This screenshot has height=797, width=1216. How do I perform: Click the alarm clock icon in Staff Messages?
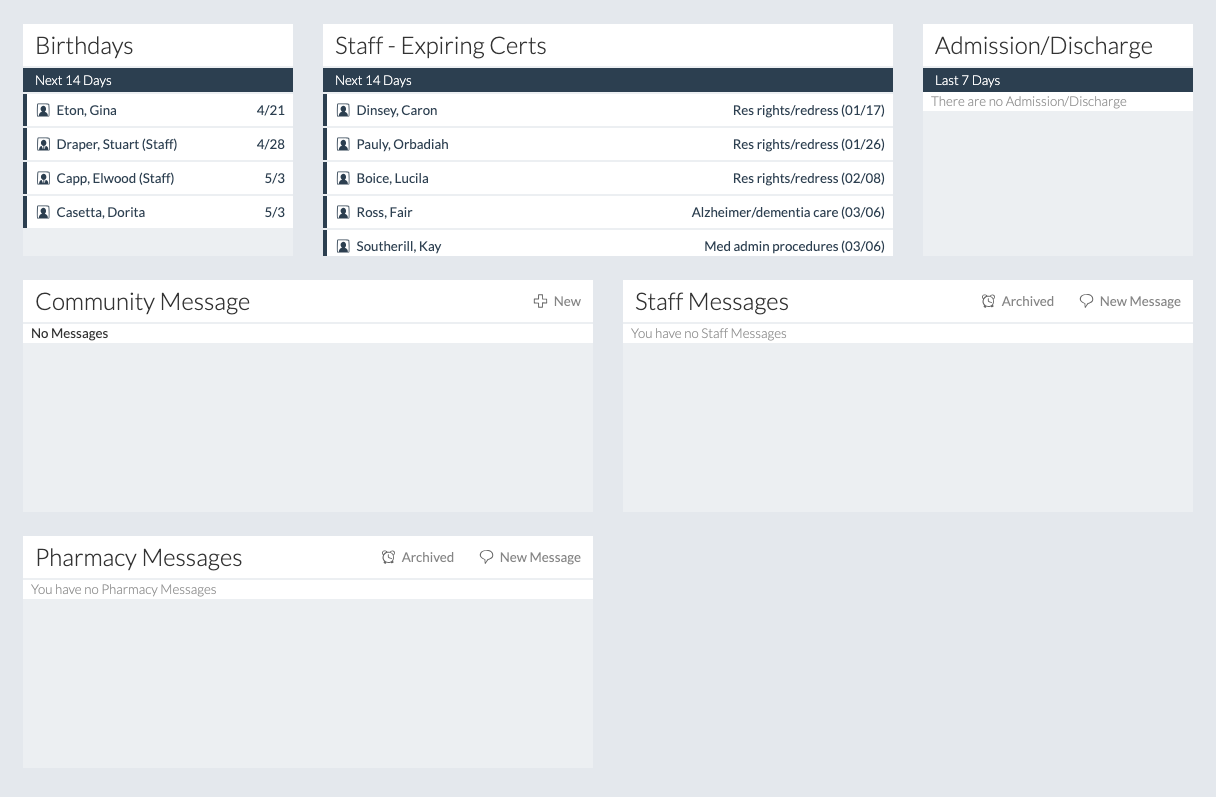[988, 301]
